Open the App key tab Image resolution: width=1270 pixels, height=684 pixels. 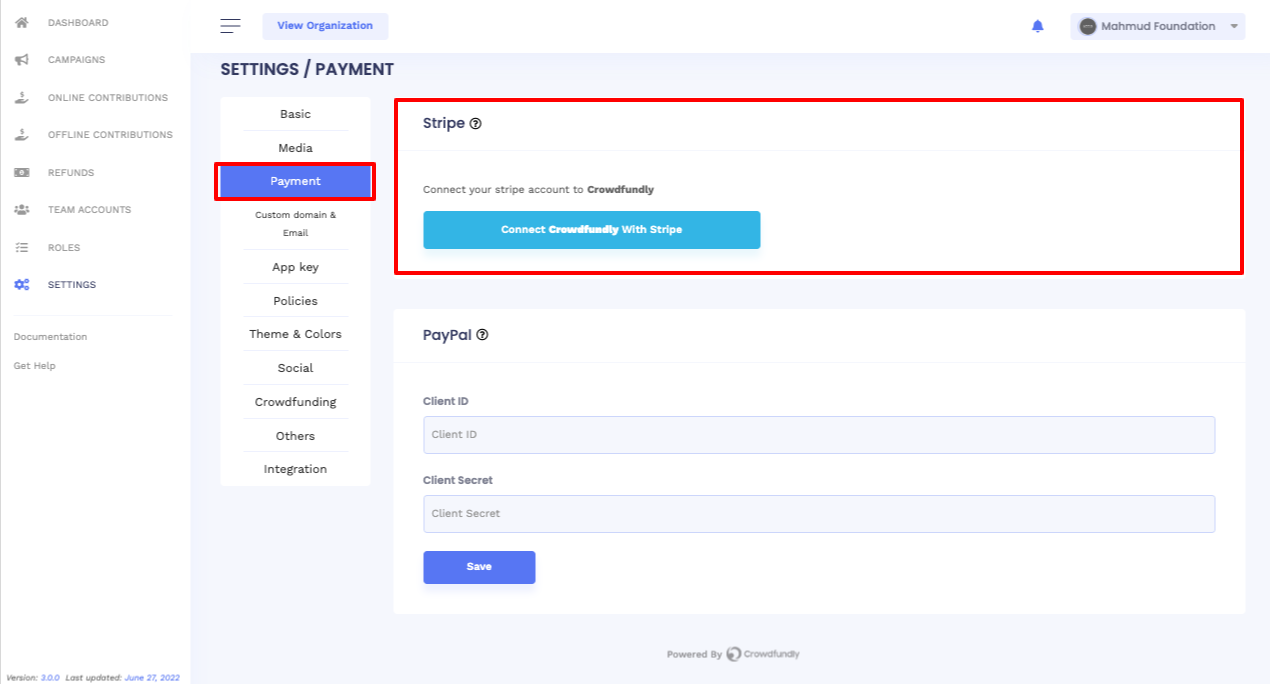(x=295, y=267)
